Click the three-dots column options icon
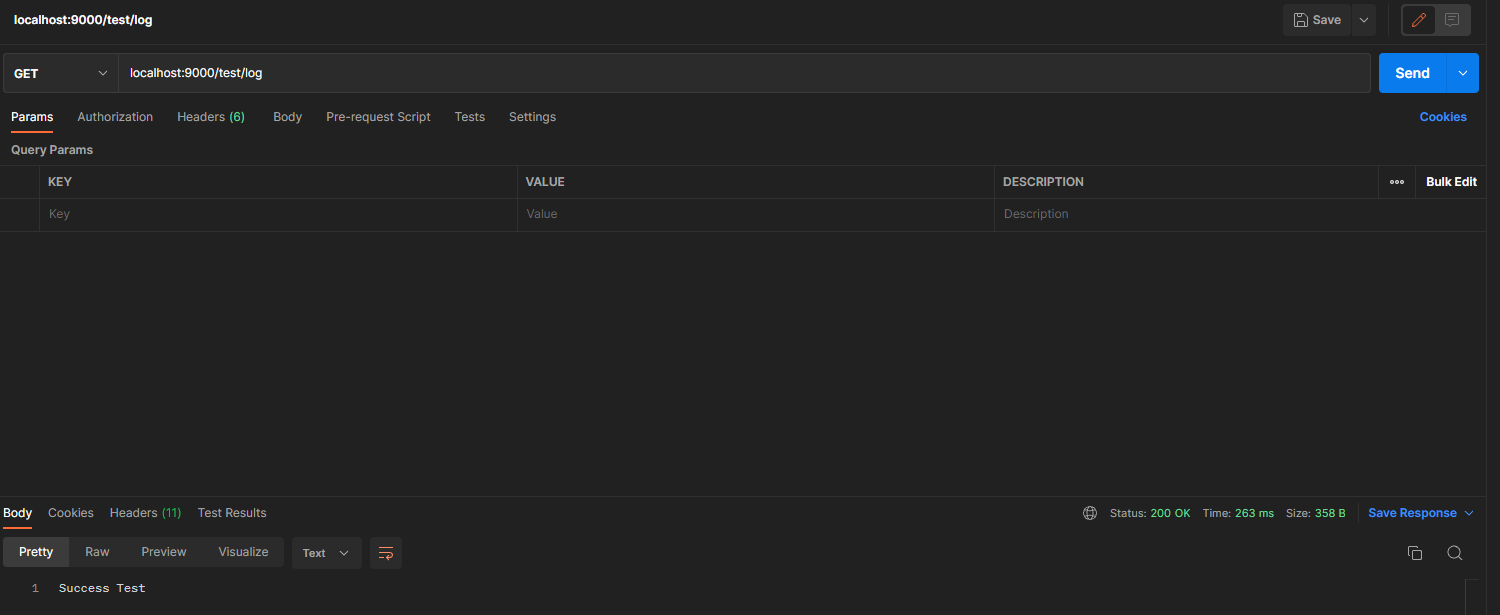 tap(1397, 182)
